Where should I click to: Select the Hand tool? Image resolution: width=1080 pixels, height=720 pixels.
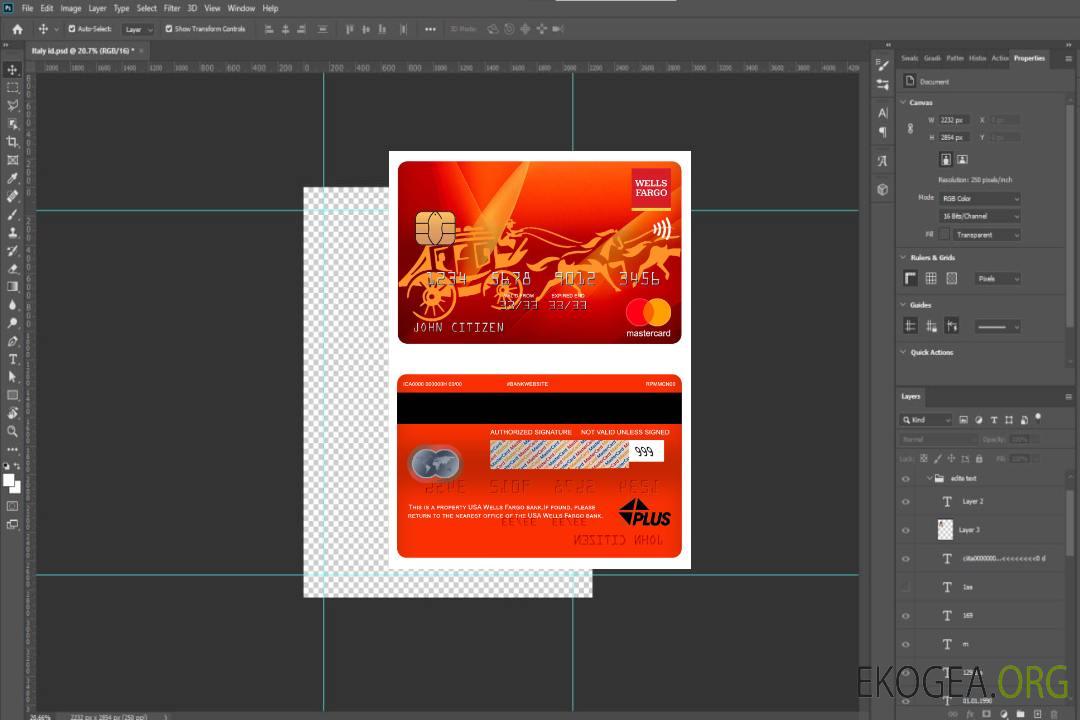click(12, 413)
